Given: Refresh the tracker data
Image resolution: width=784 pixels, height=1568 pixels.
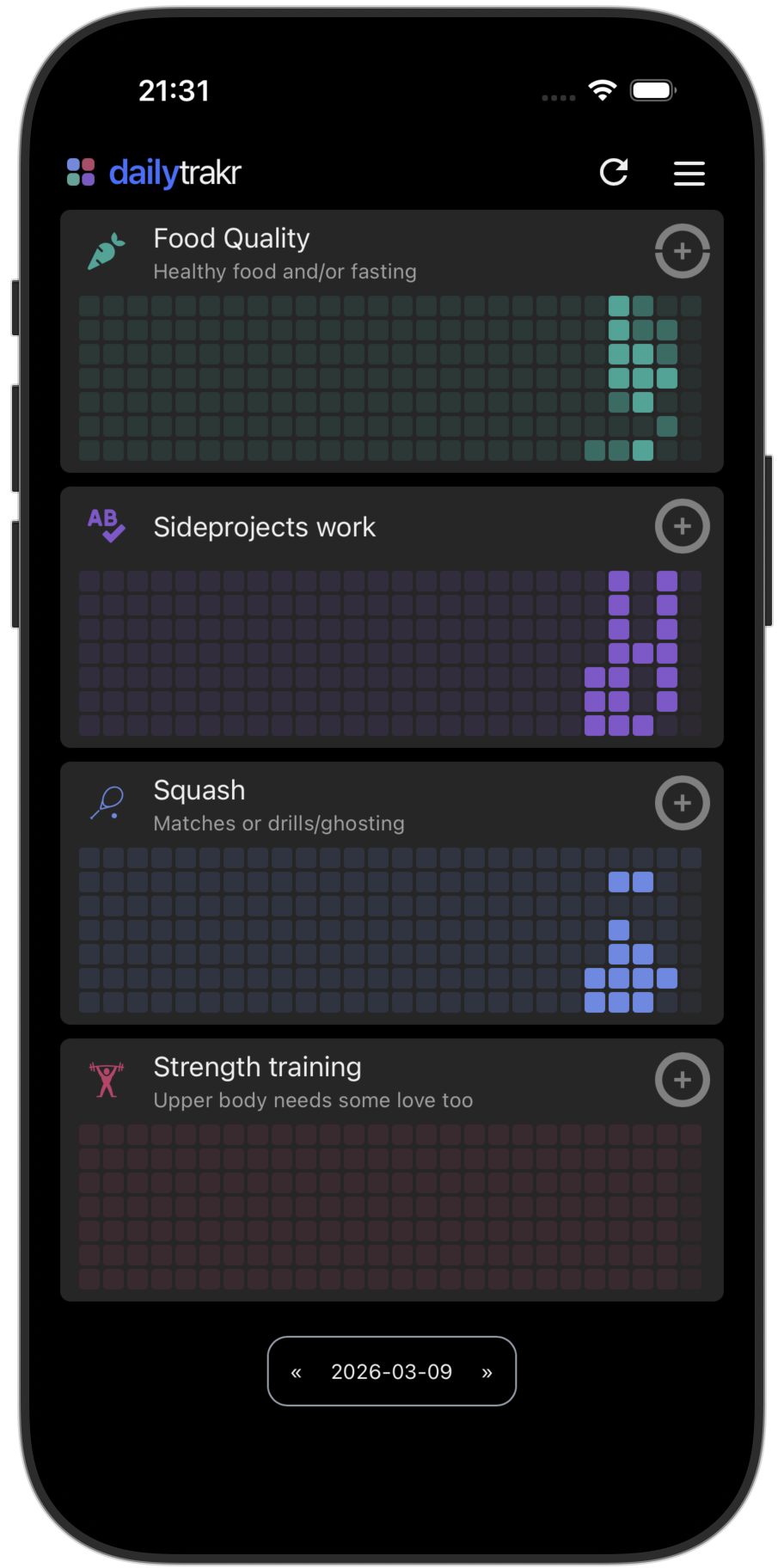Looking at the screenshot, I should 614,173.
